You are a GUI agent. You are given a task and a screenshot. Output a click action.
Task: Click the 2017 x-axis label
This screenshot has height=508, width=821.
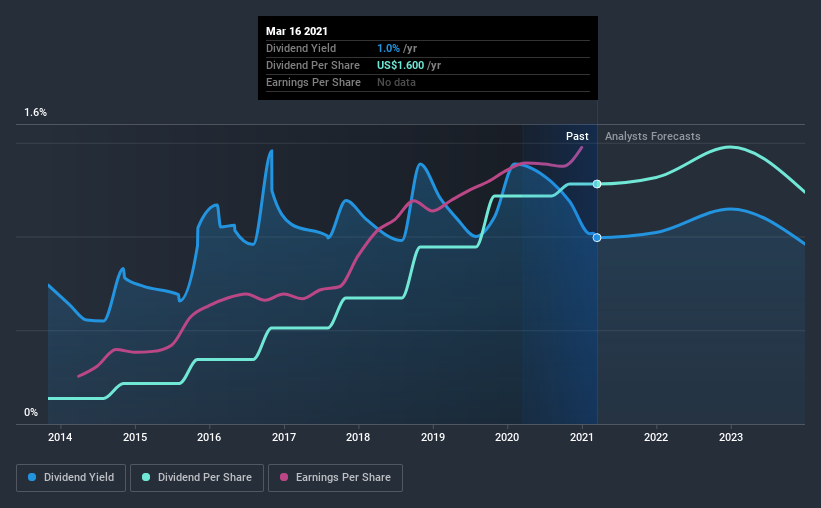coord(284,437)
